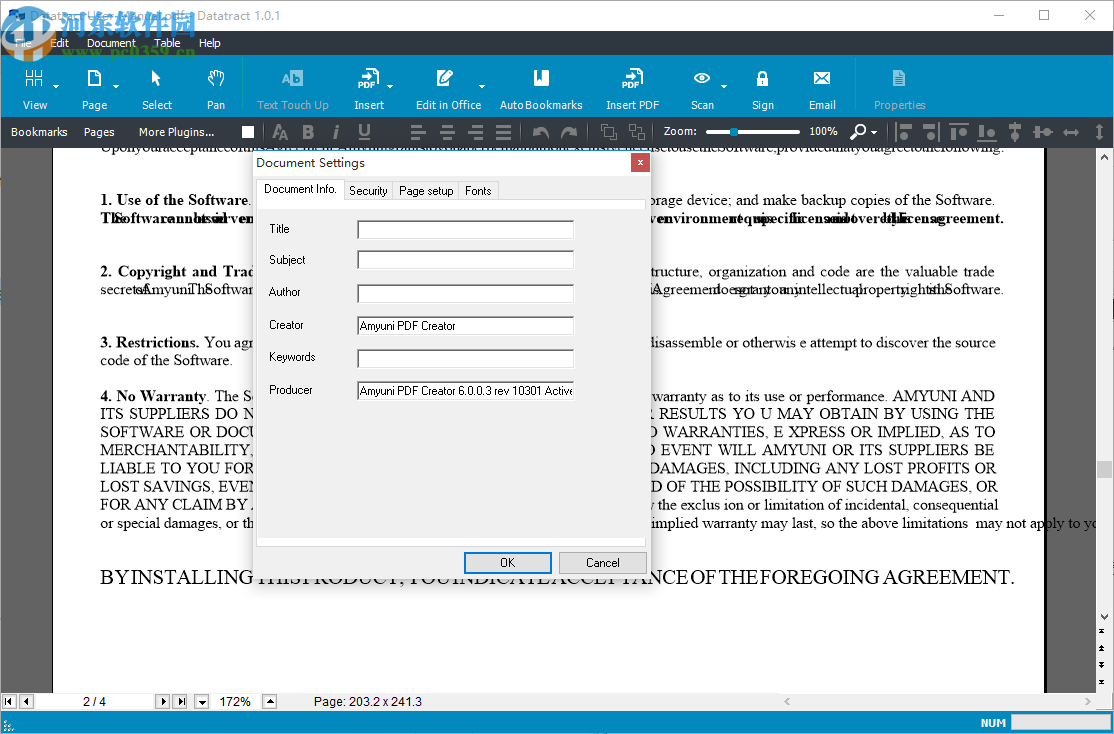The width and height of the screenshot is (1114, 734).
Task: Open the Document menu
Action: (x=110, y=43)
